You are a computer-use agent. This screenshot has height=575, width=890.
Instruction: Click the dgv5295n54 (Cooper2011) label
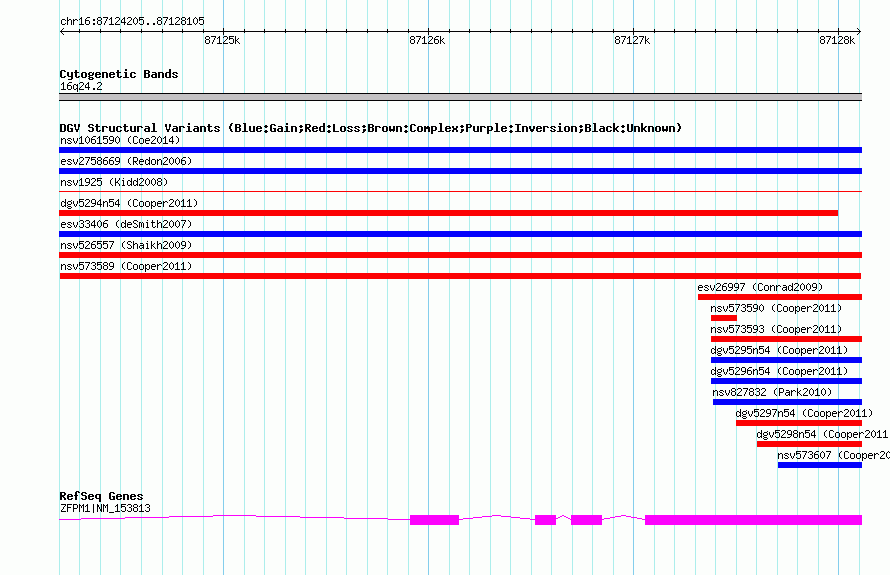[779, 350]
